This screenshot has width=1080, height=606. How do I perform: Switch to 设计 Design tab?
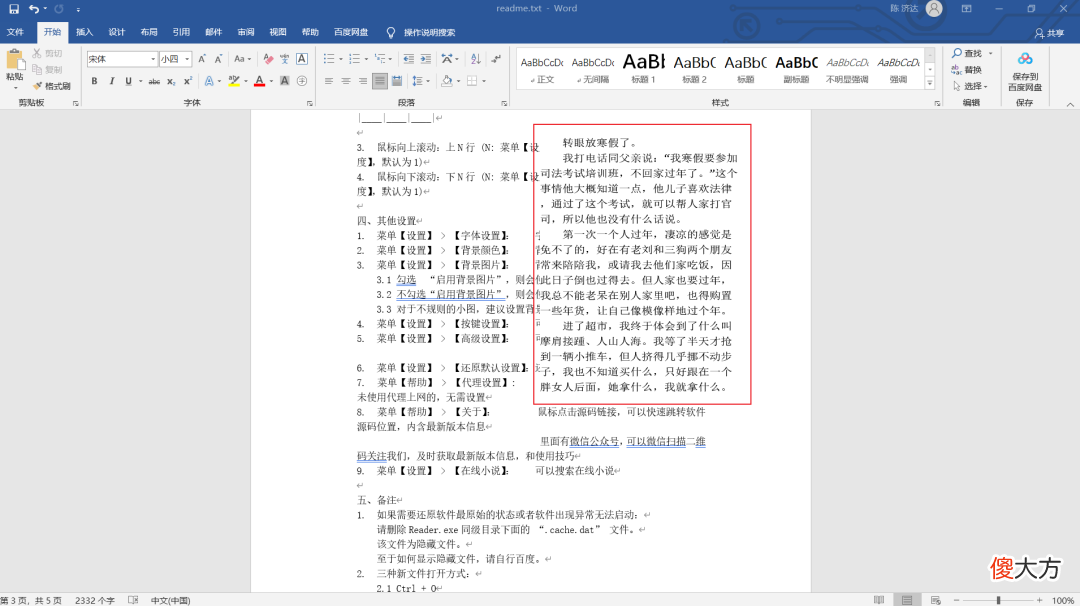(116, 32)
